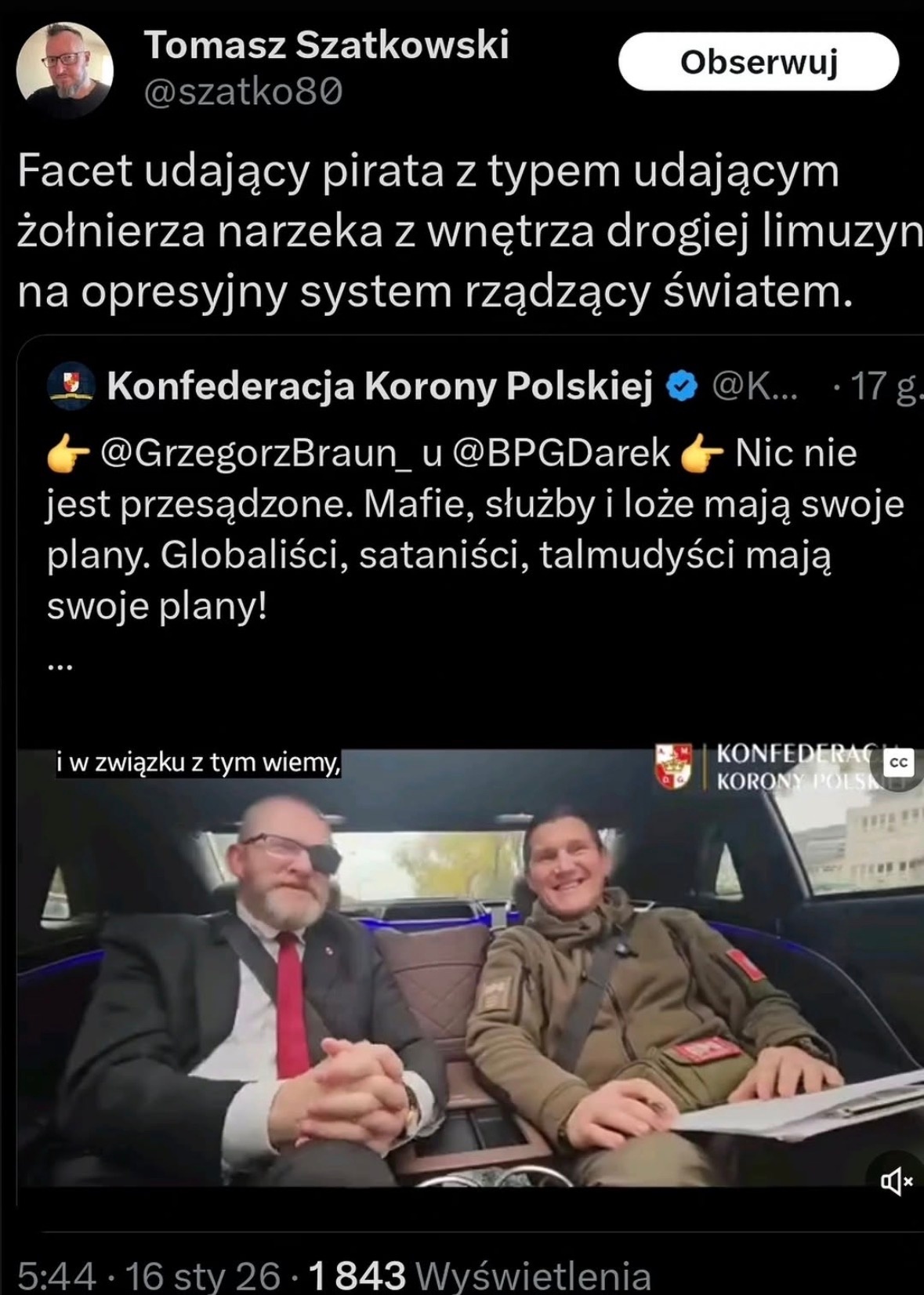
Task: Open the @szatko80 handle
Action: (244, 93)
